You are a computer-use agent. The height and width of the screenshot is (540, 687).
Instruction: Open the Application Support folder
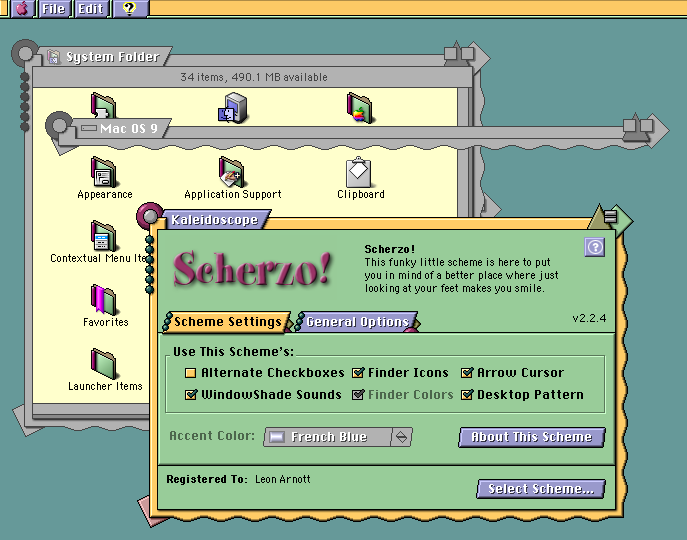point(232,172)
